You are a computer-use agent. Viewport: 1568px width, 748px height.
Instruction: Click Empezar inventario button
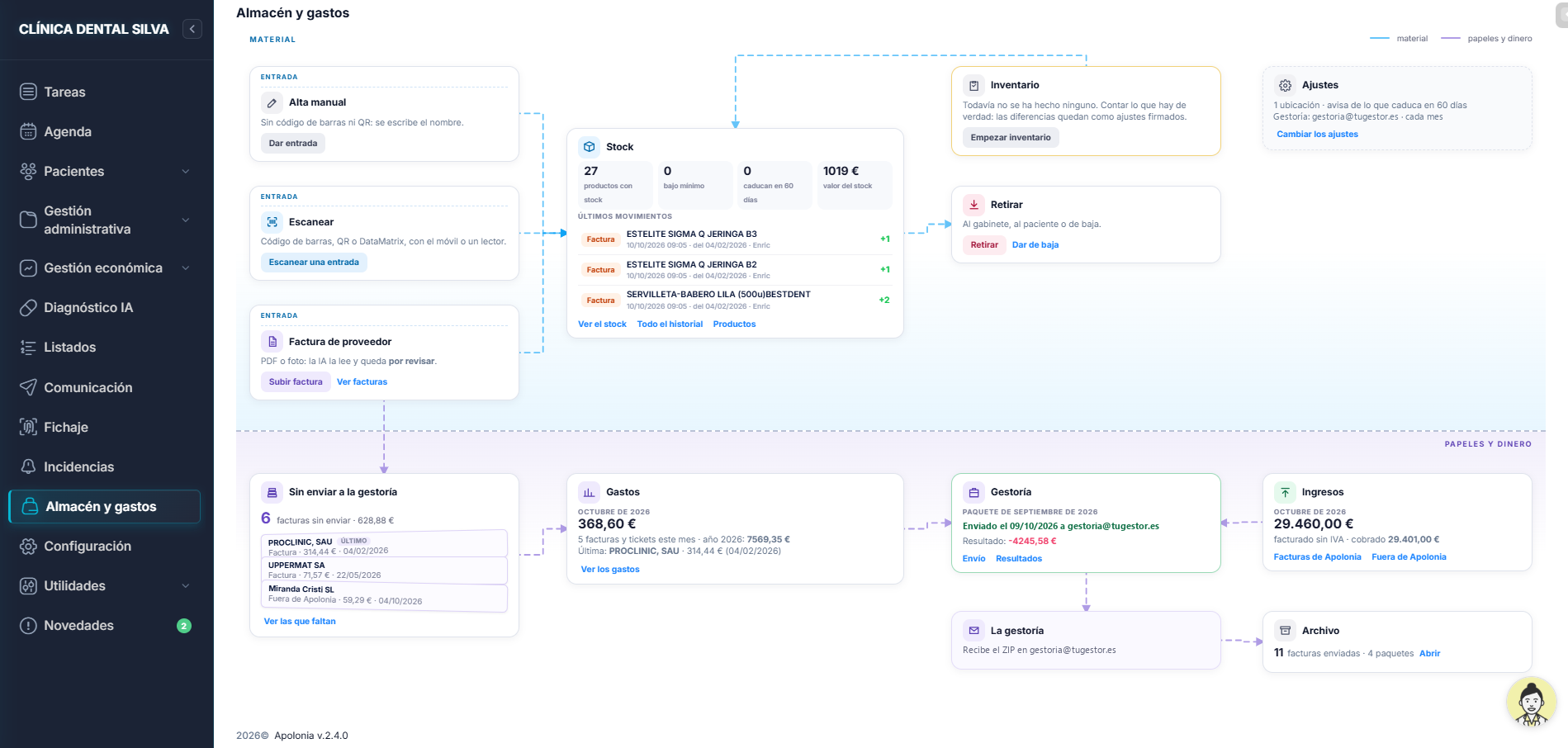[1011, 138]
